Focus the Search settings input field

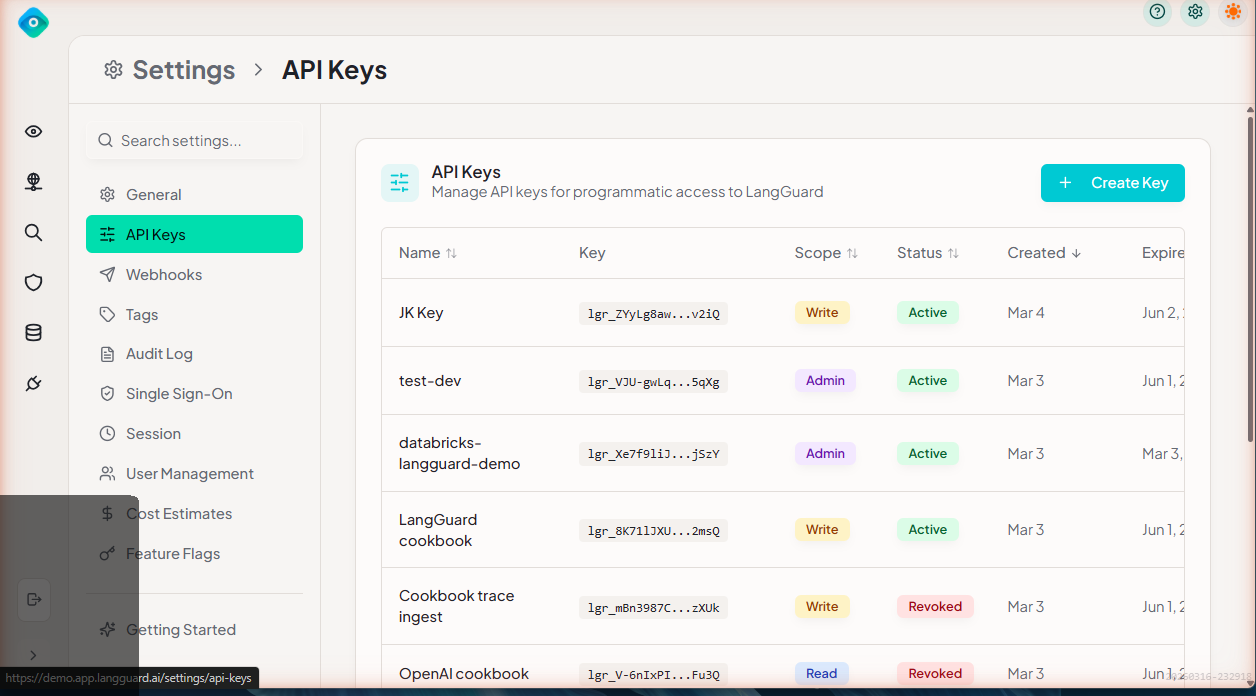[x=195, y=141]
